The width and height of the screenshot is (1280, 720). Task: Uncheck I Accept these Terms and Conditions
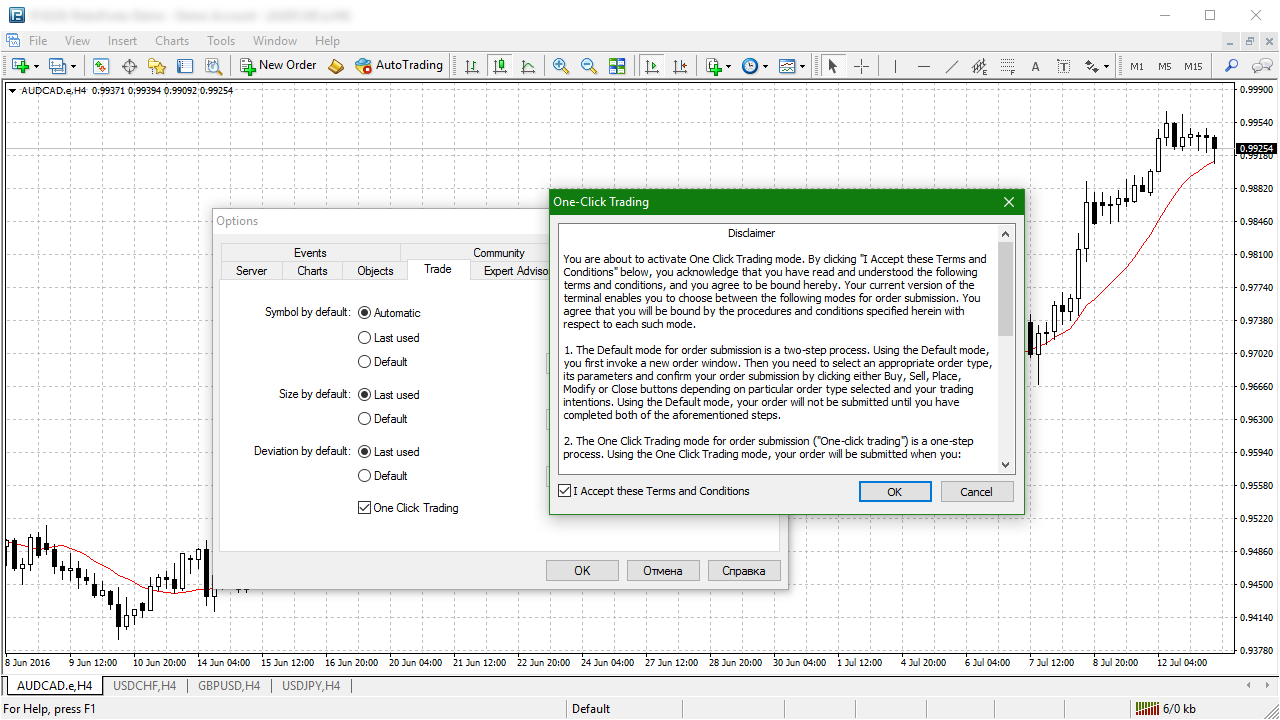pyautogui.click(x=566, y=491)
